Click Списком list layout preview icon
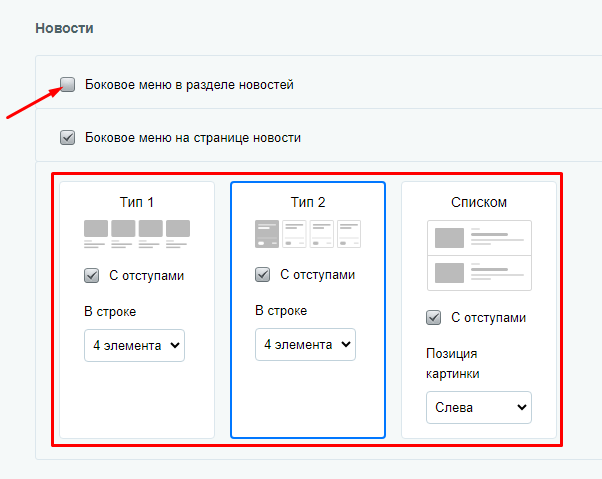The image size is (602, 479). tap(479, 255)
